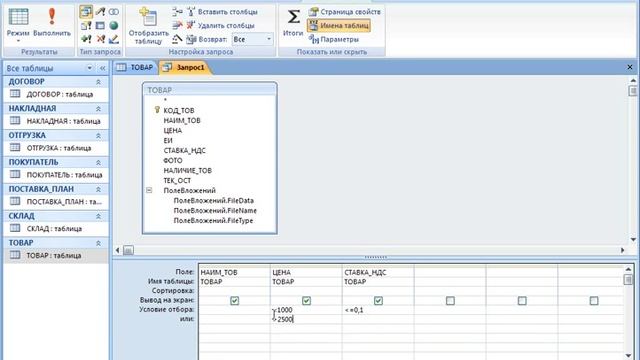Select ТОВАР : таблица item
Image resolution: width=640 pixels, height=360 pixels.
pos(56,256)
